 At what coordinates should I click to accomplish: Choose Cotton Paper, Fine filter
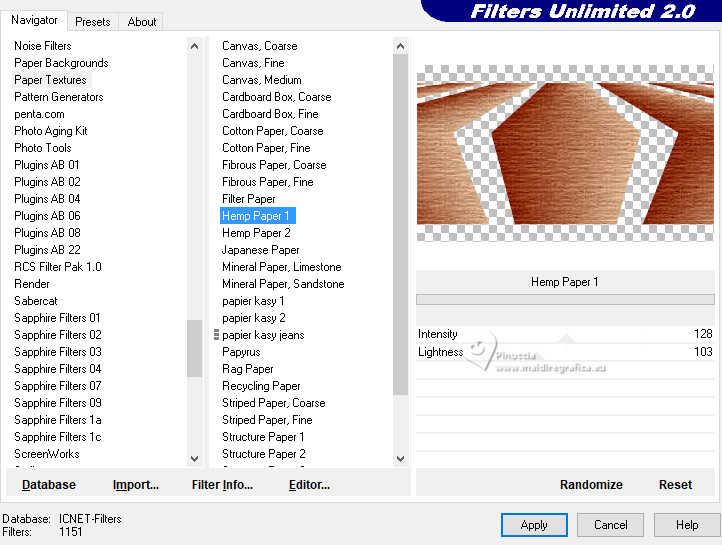click(x=266, y=148)
